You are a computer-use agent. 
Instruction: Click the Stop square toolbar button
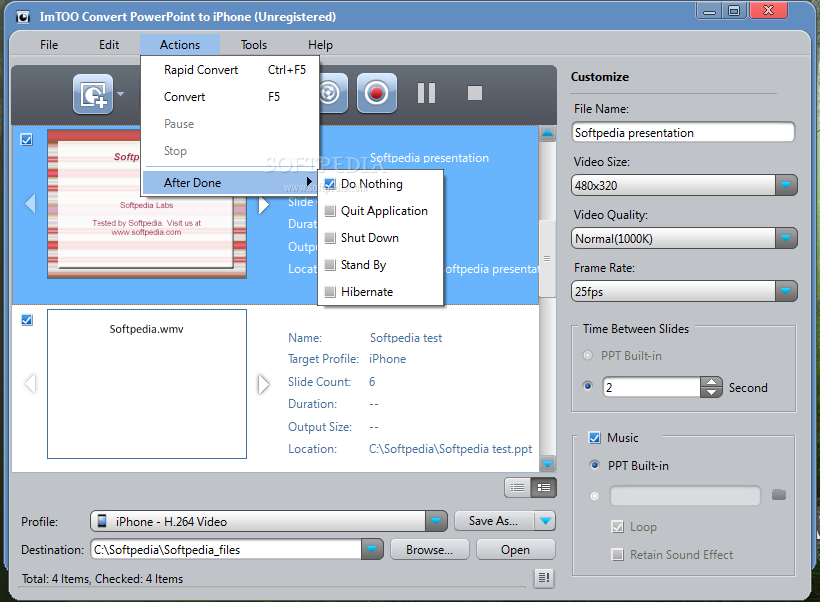click(x=475, y=93)
